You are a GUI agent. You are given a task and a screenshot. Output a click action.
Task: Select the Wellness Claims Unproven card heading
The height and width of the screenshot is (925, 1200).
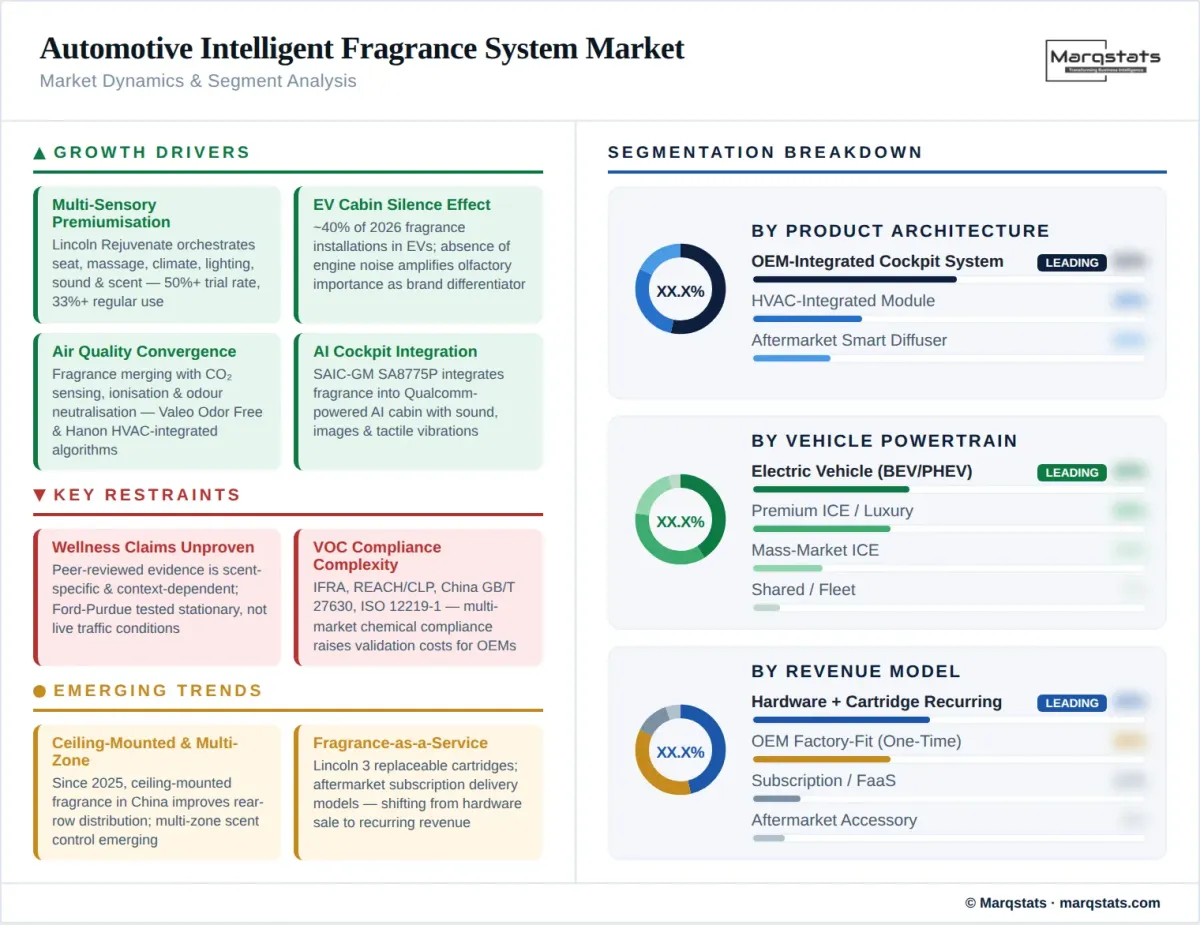pyautogui.click(x=153, y=548)
